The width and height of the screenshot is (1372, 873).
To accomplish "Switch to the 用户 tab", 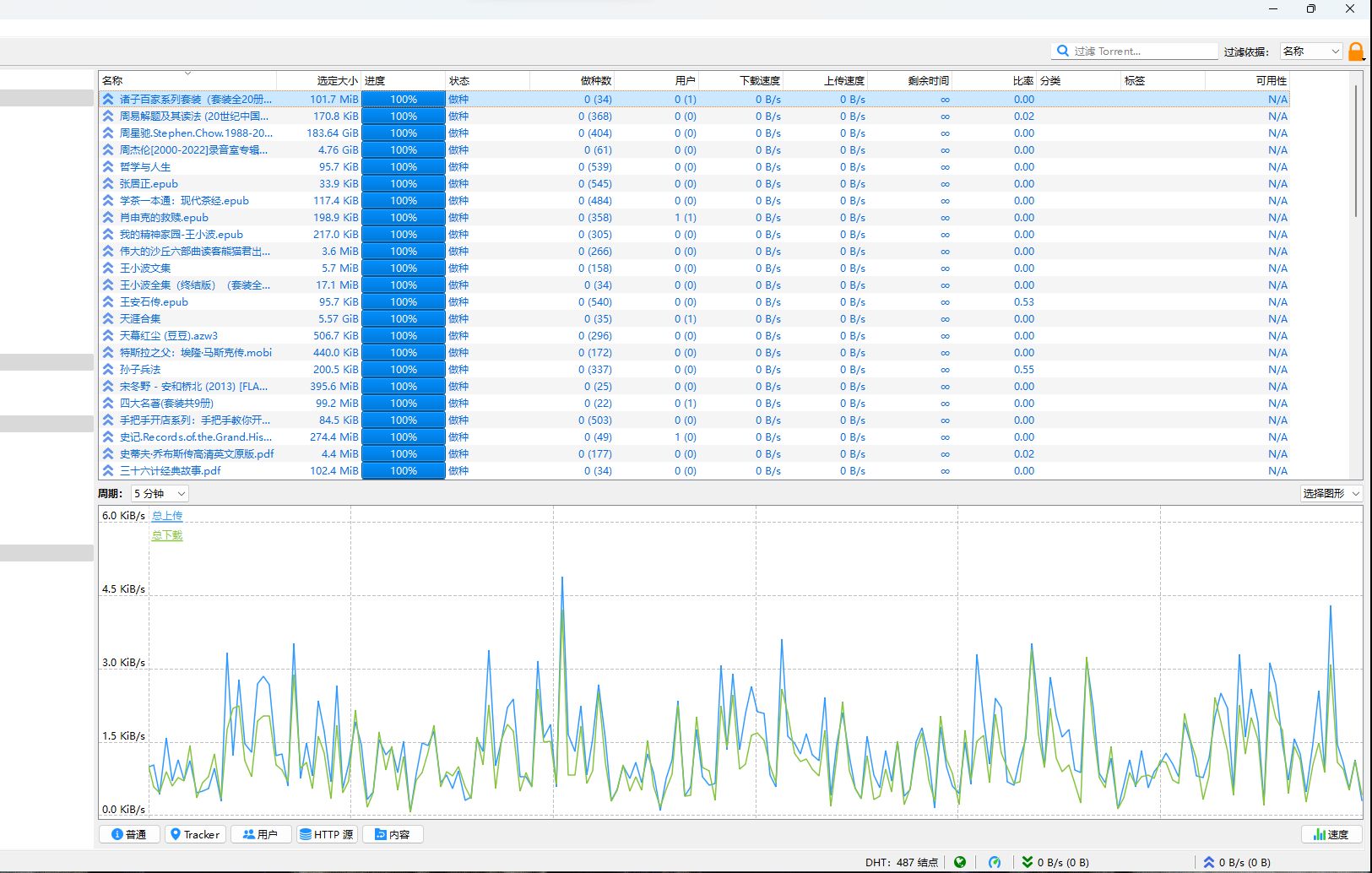I will click(261, 834).
